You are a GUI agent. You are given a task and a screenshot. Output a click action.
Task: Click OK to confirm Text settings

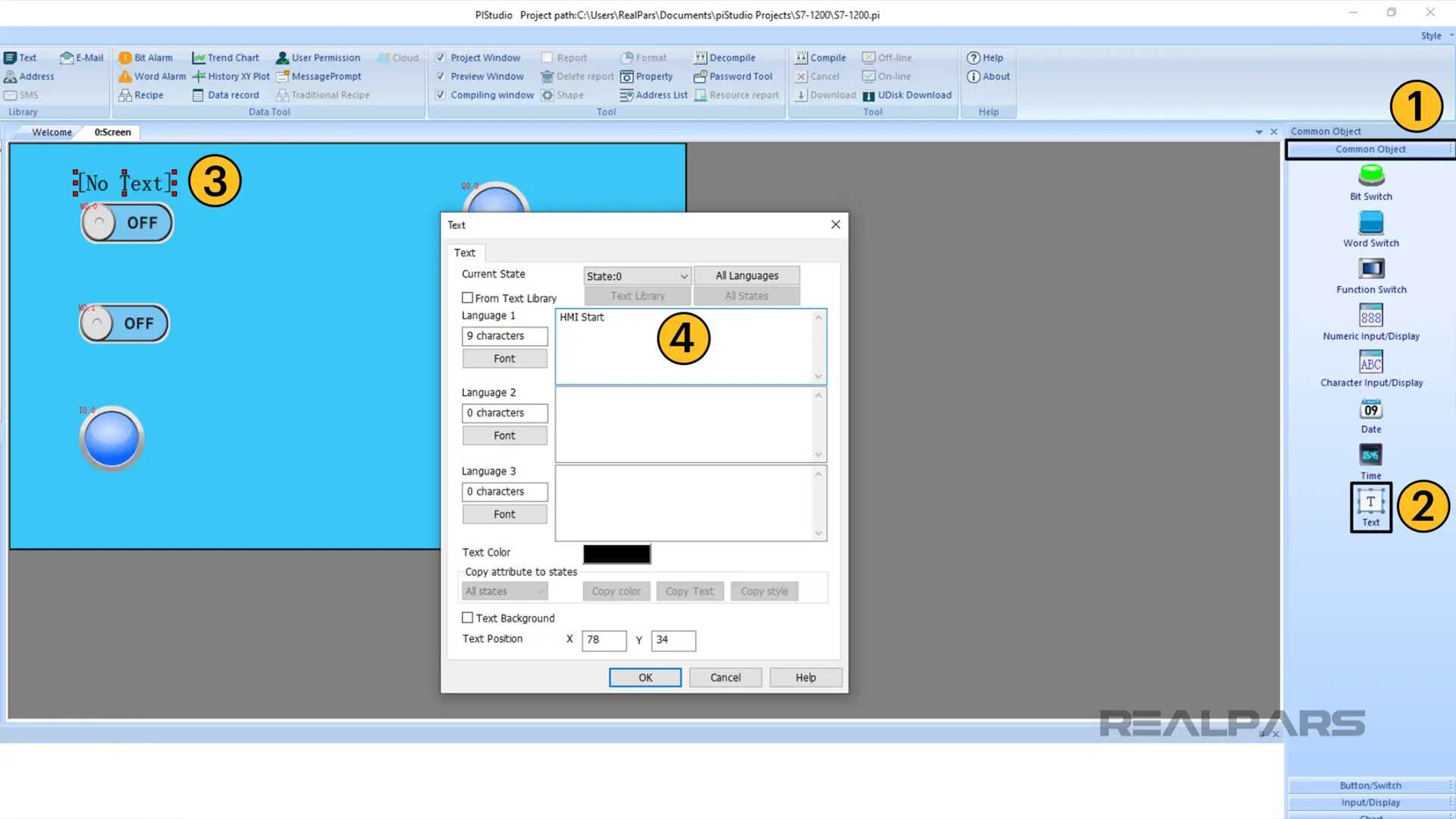point(645,677)
